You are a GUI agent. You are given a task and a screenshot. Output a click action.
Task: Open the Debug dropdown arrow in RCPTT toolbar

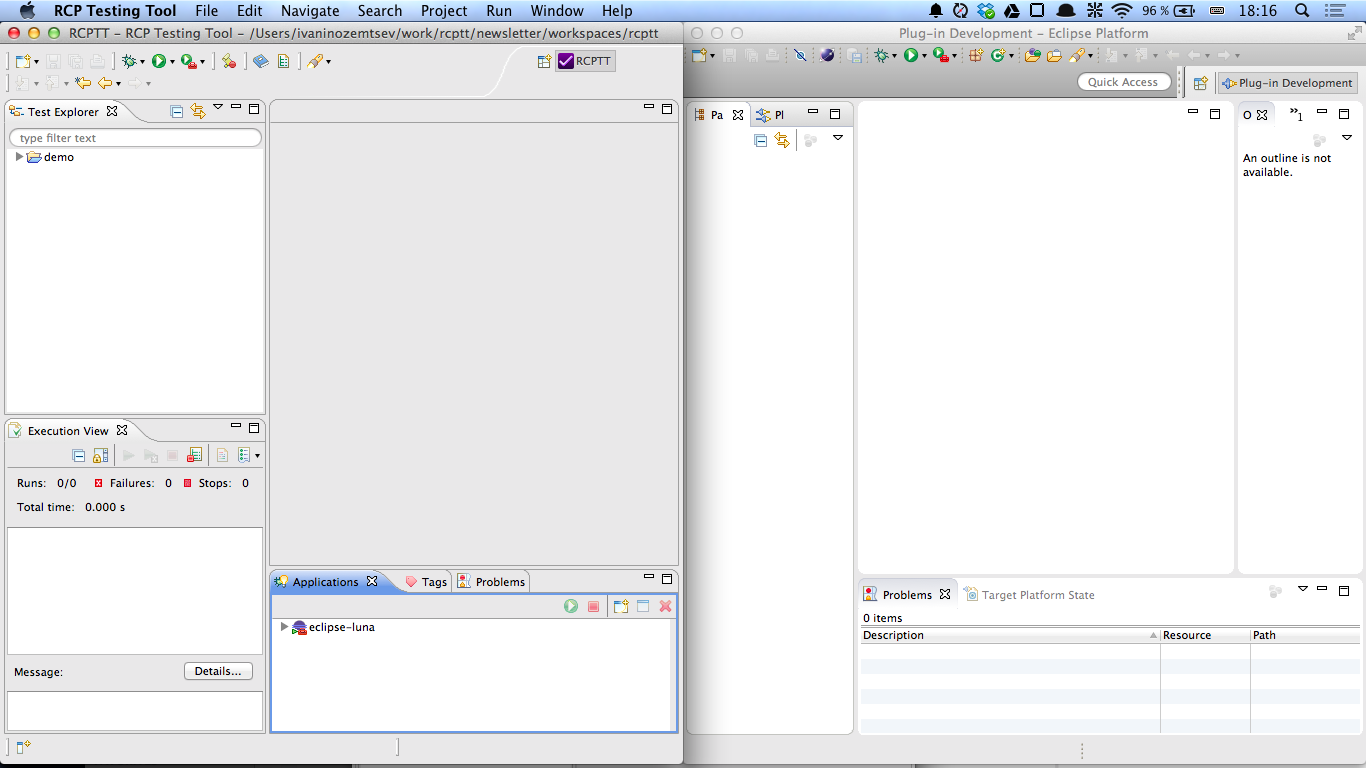[x=143, y=62]
